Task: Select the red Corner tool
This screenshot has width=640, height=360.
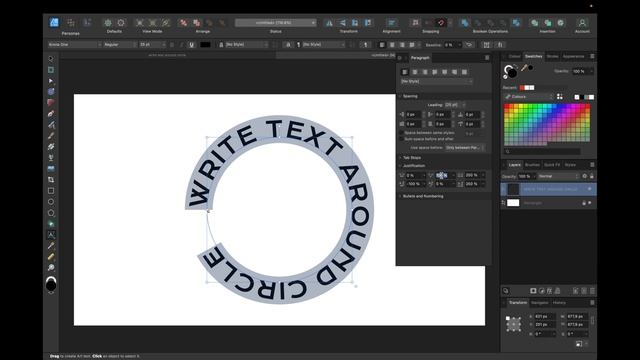Action: coord(51,103)
